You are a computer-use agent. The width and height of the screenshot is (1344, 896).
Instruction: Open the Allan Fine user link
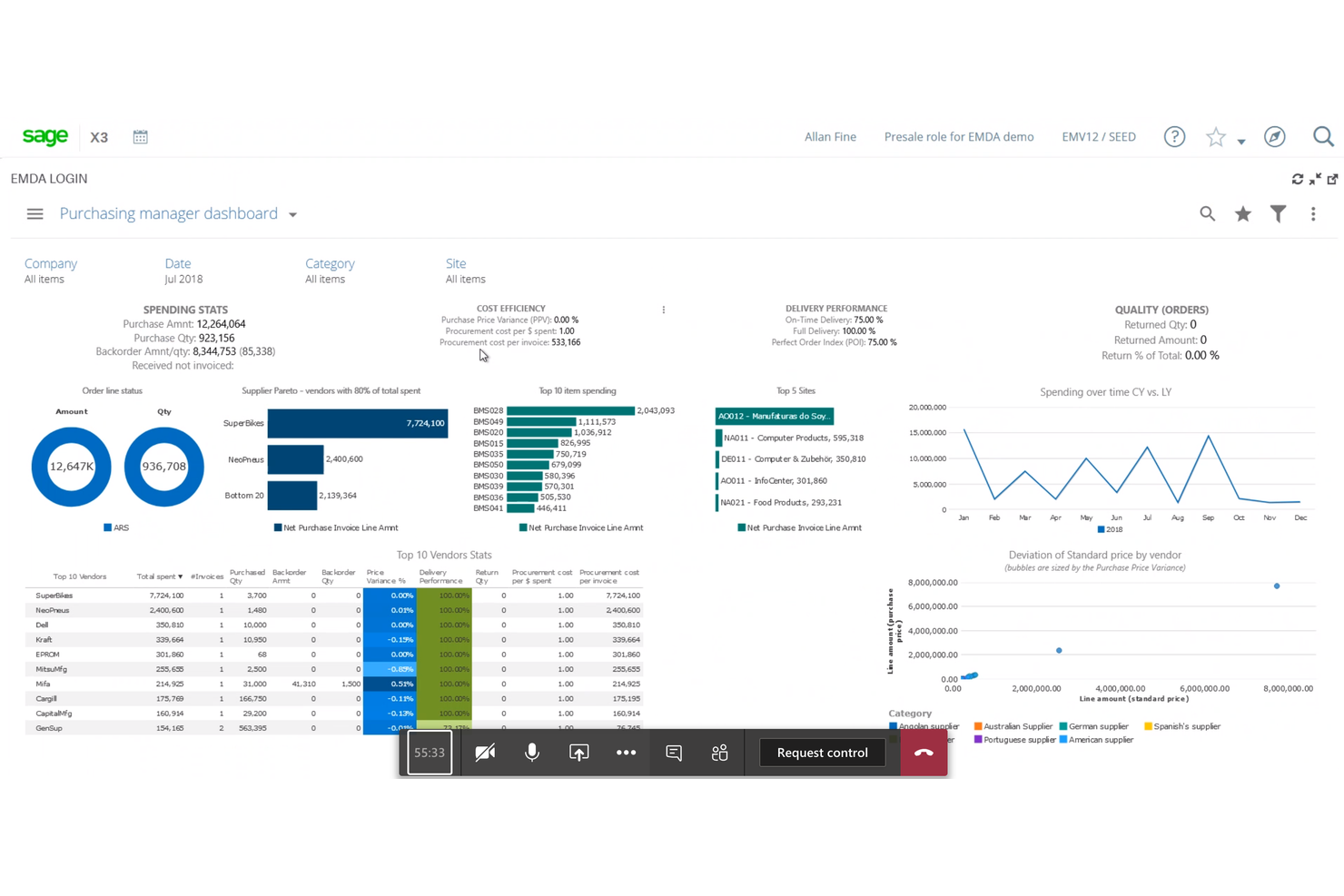pyautogui.click(x=829, y=136)
